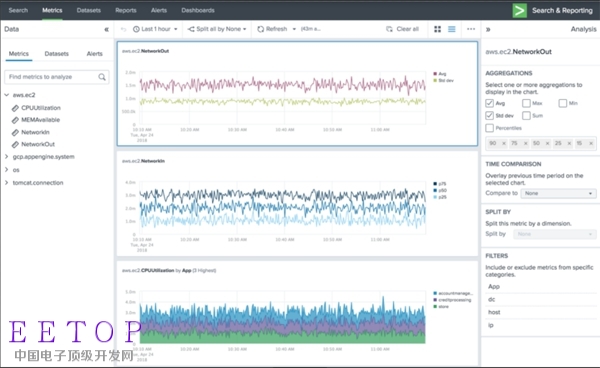Open the Split all by None dropdown
Image resolution: width=600 pixels, height=368 pixels.
point(217,29)
